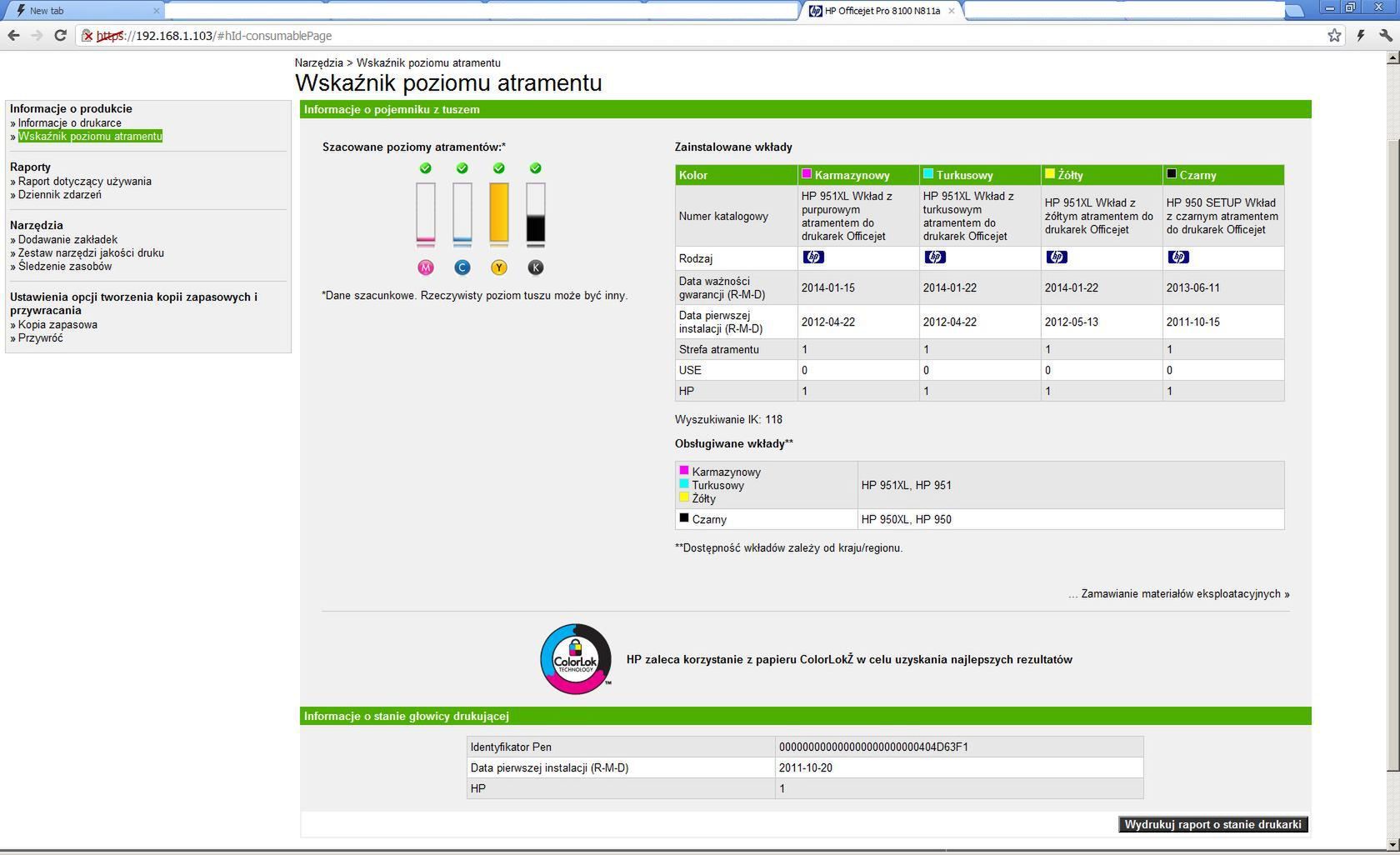Open Wskaźnik poziomu atramentu page

tap(90, 136)
